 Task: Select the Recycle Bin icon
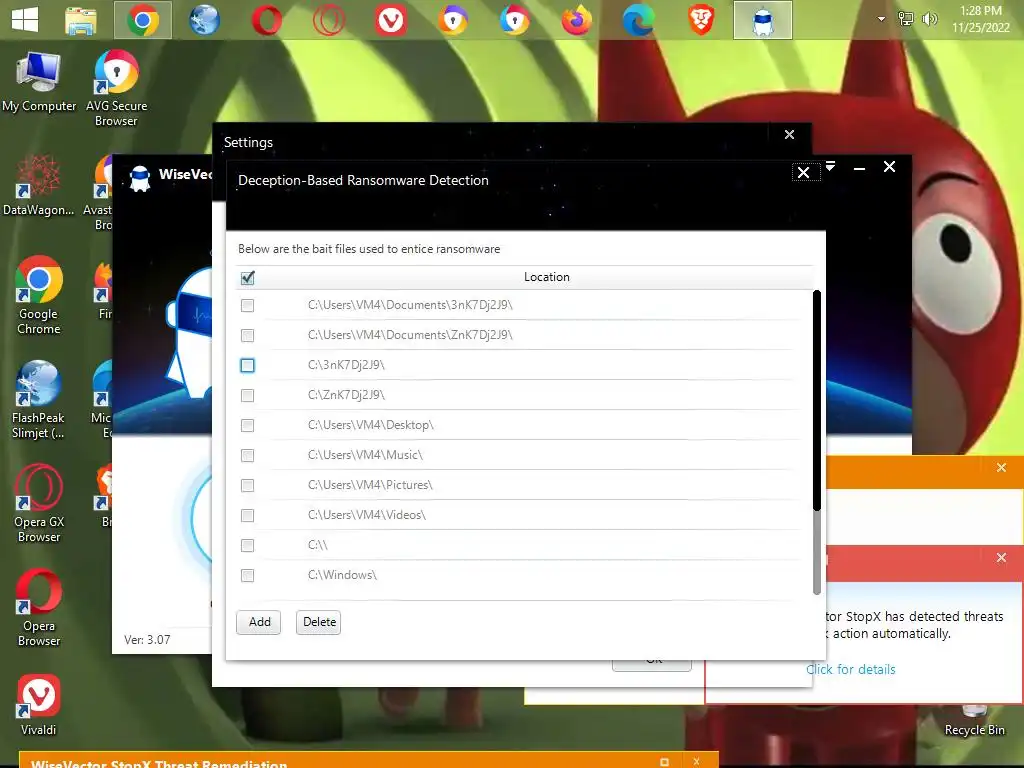click(x=974, y=722)
